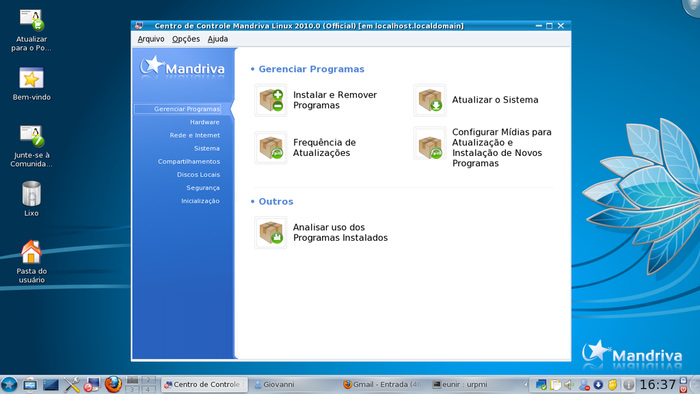The width and height of the screenshot is (700, 394).
Task: Click Analisar uso dos Programas Instalados label
Action: click(340, 232)
